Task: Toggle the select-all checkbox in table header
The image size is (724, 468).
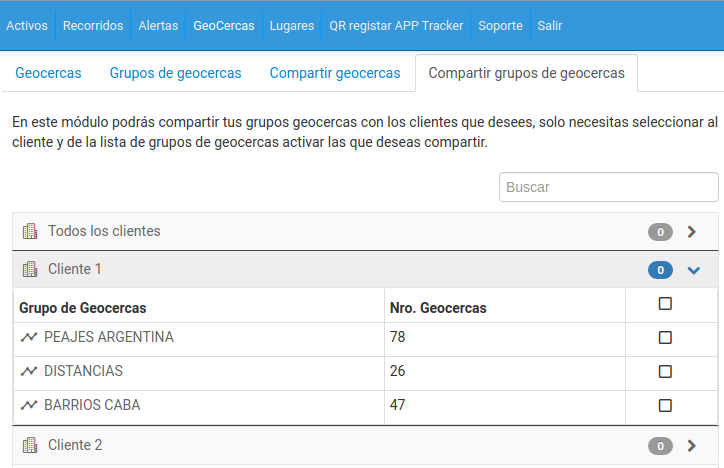Action: (665, 304)
